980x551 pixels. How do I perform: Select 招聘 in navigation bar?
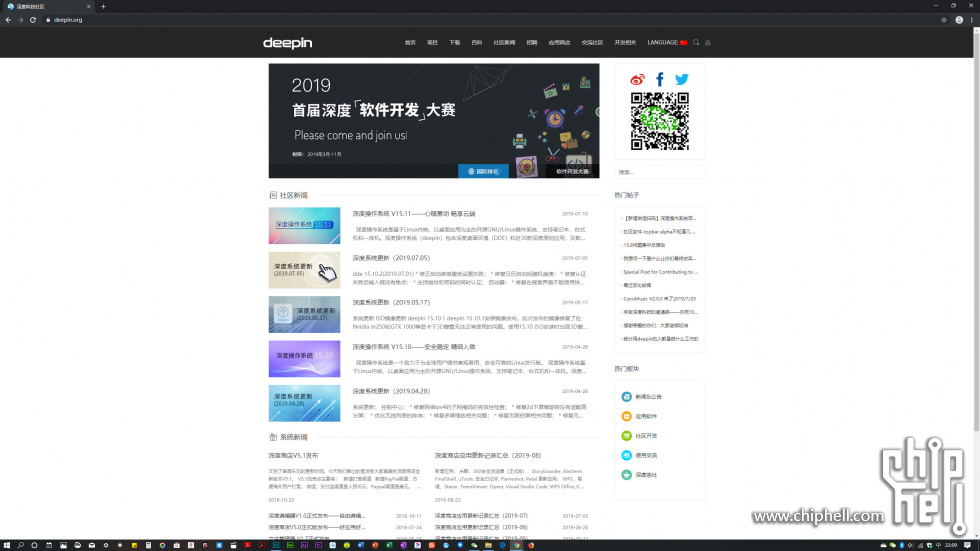[532, 42]
